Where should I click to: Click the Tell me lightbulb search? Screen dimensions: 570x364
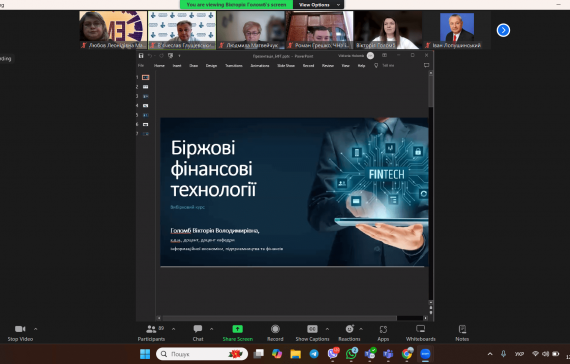(x=385, y=65)
